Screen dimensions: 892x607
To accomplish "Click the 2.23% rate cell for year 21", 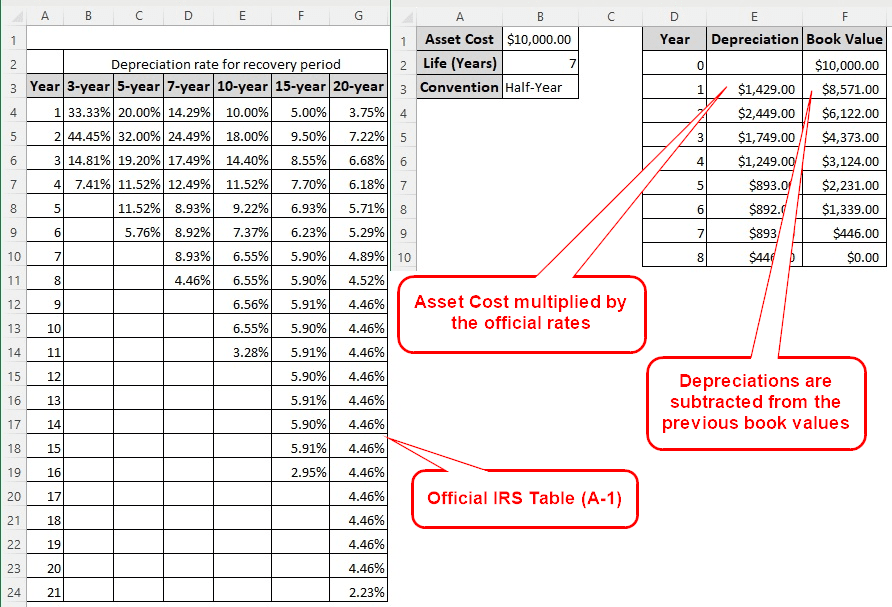I will 359,590.
